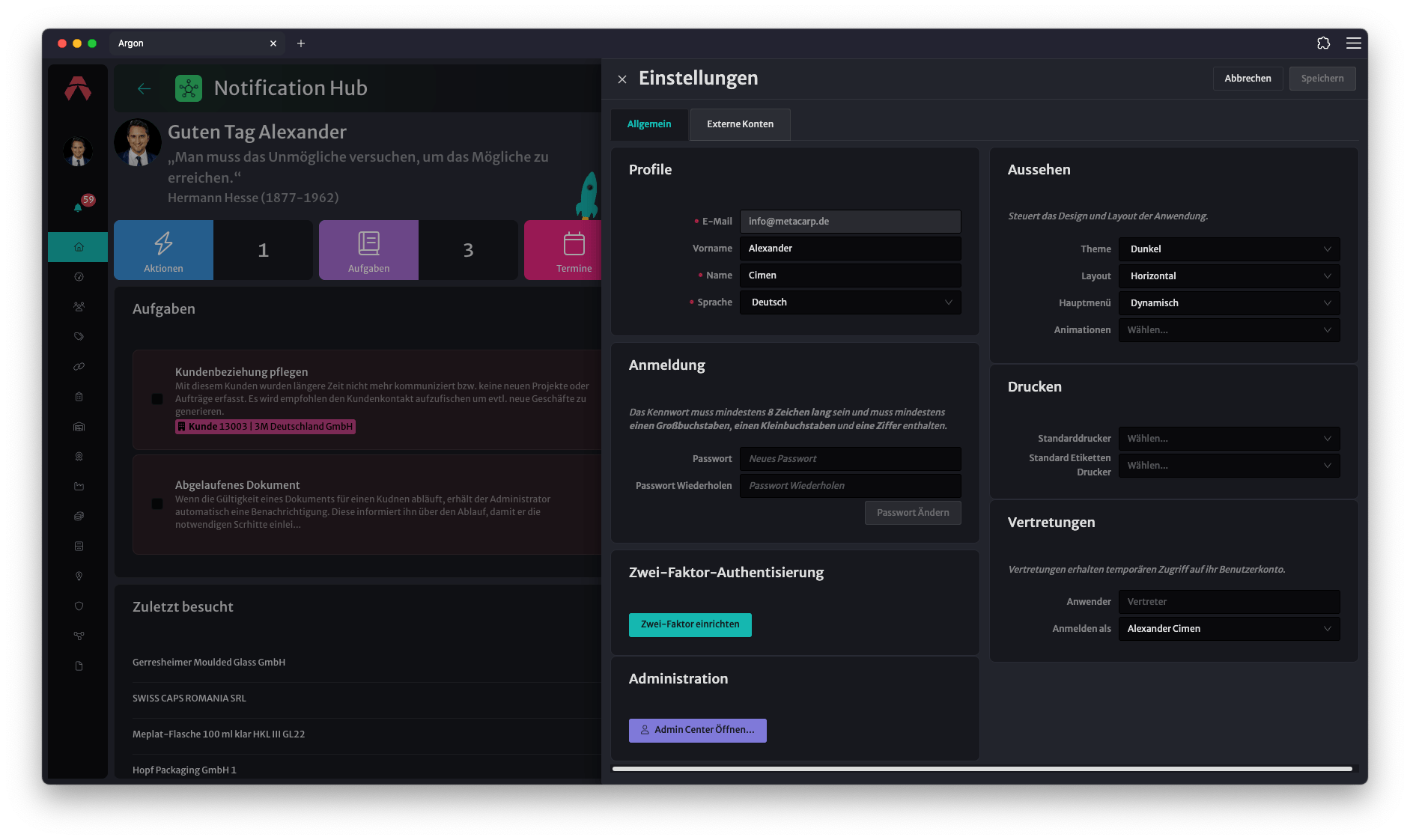Open the clipboard sidebar icon
Image resolution: width=1410 pixels, height=840 pixels.
pyautogui.click(x=79, y=397)
